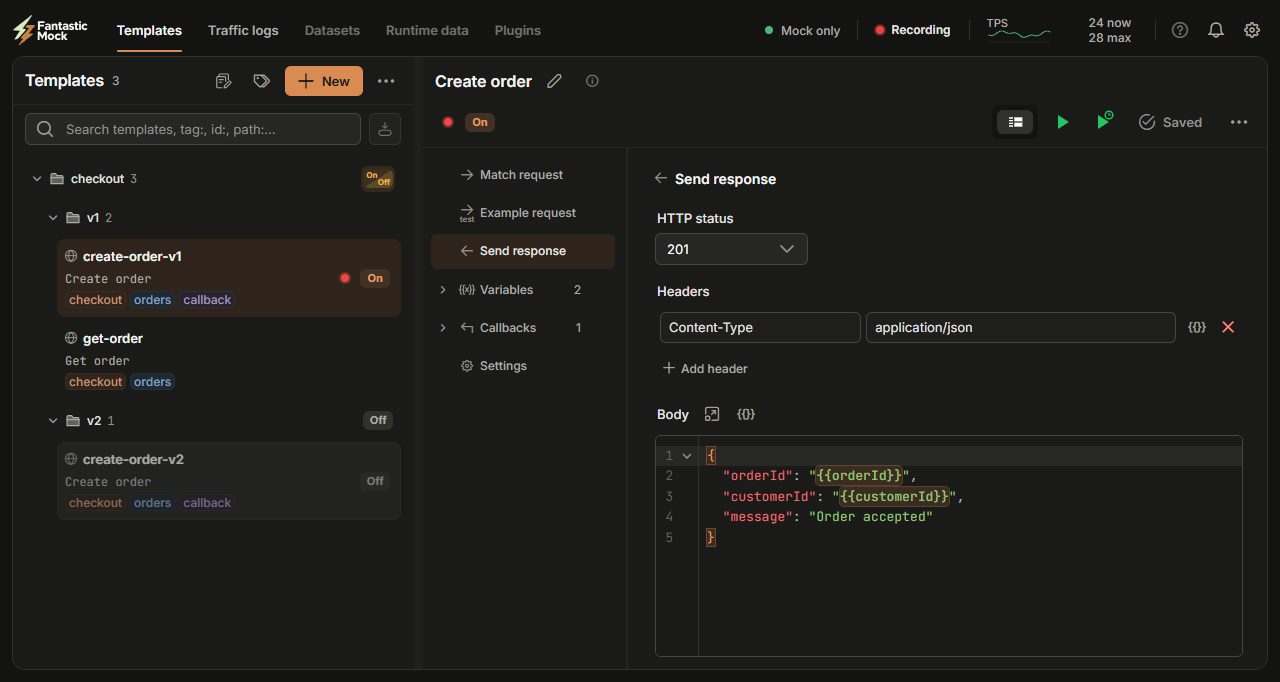Fold the JSON body at line 1

(687, 456)
